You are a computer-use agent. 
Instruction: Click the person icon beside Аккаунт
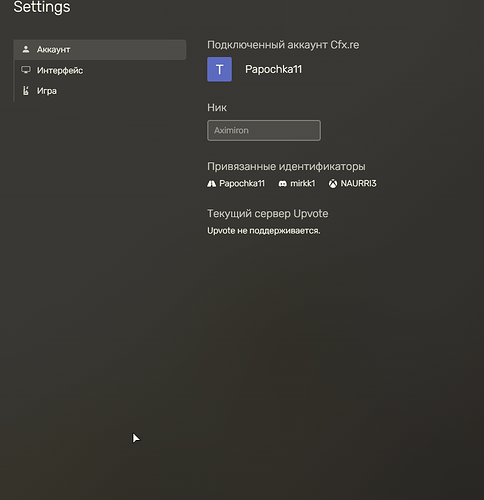point(26,49)
